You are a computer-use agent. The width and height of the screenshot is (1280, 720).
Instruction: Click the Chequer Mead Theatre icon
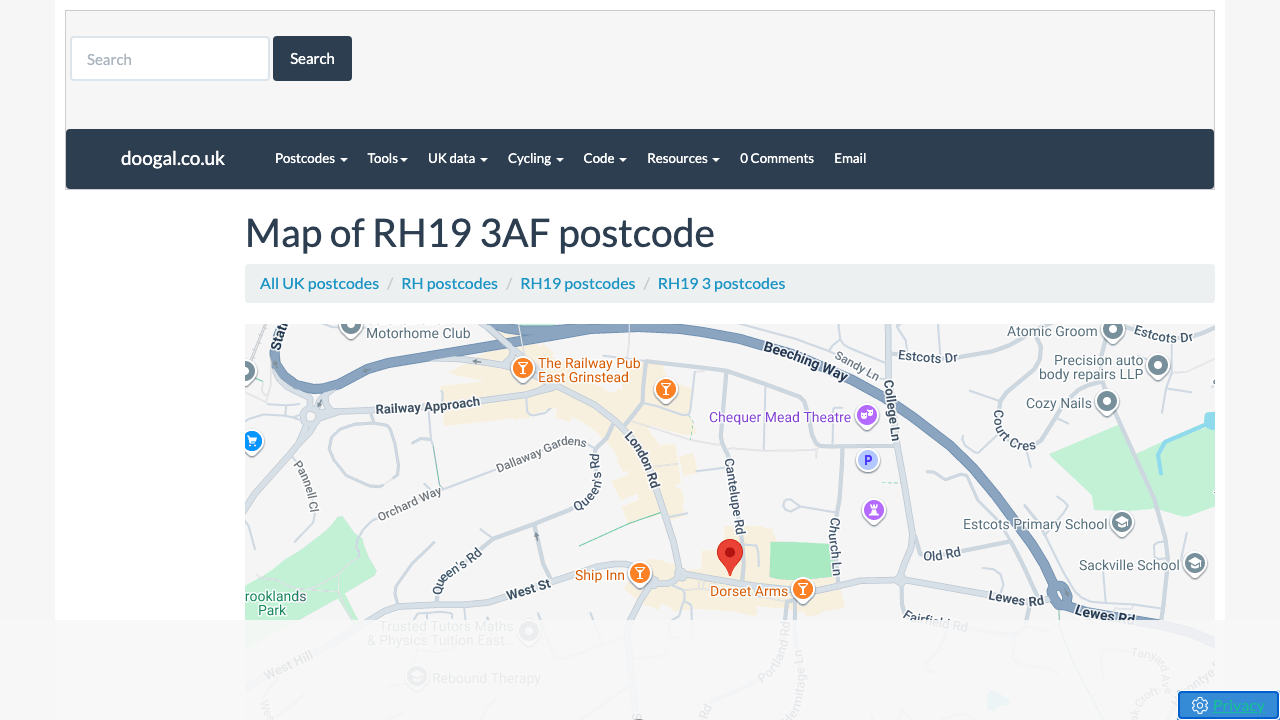click(x=866, y=415)
